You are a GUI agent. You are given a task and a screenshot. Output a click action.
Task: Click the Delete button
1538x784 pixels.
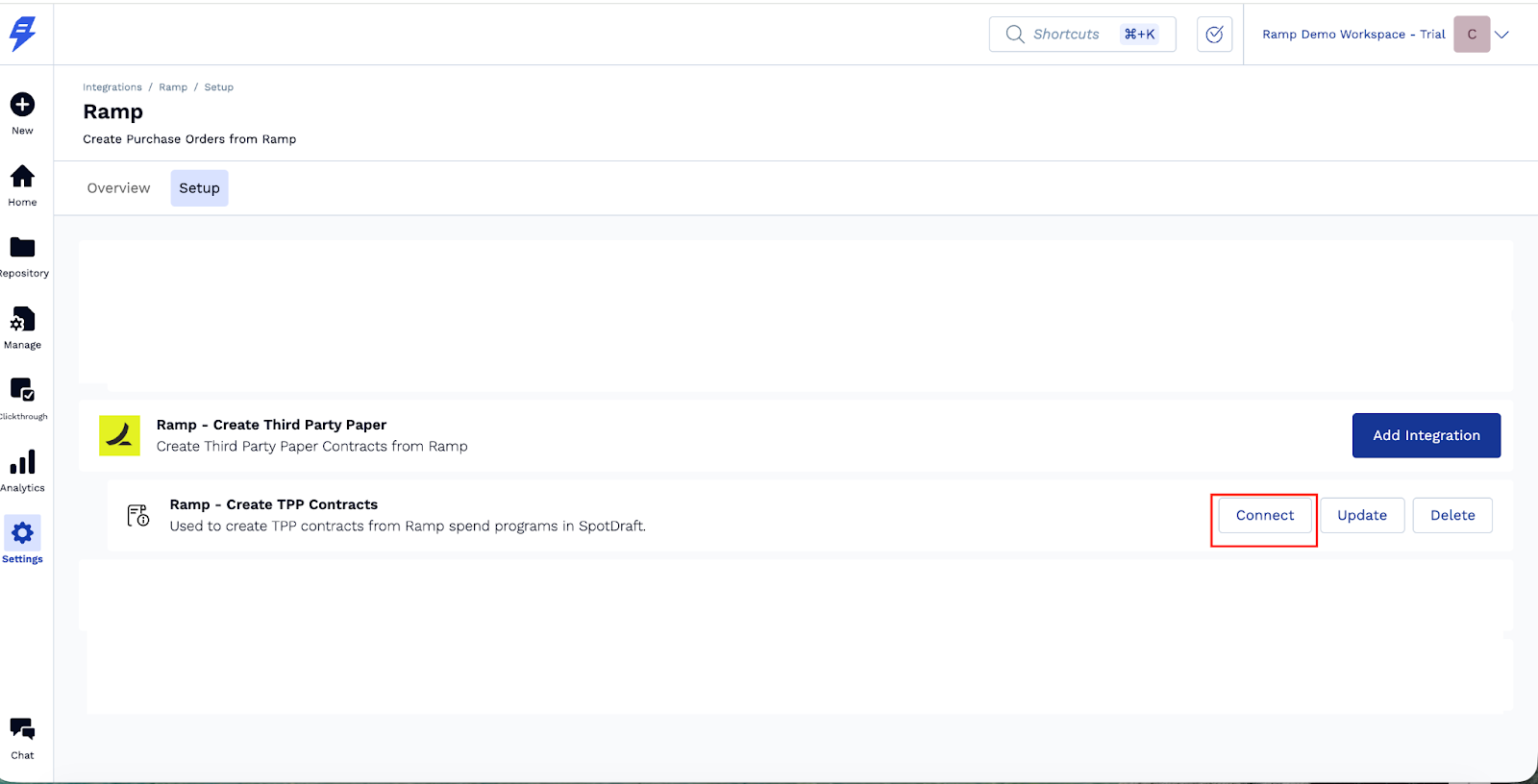coord(1452,515)
